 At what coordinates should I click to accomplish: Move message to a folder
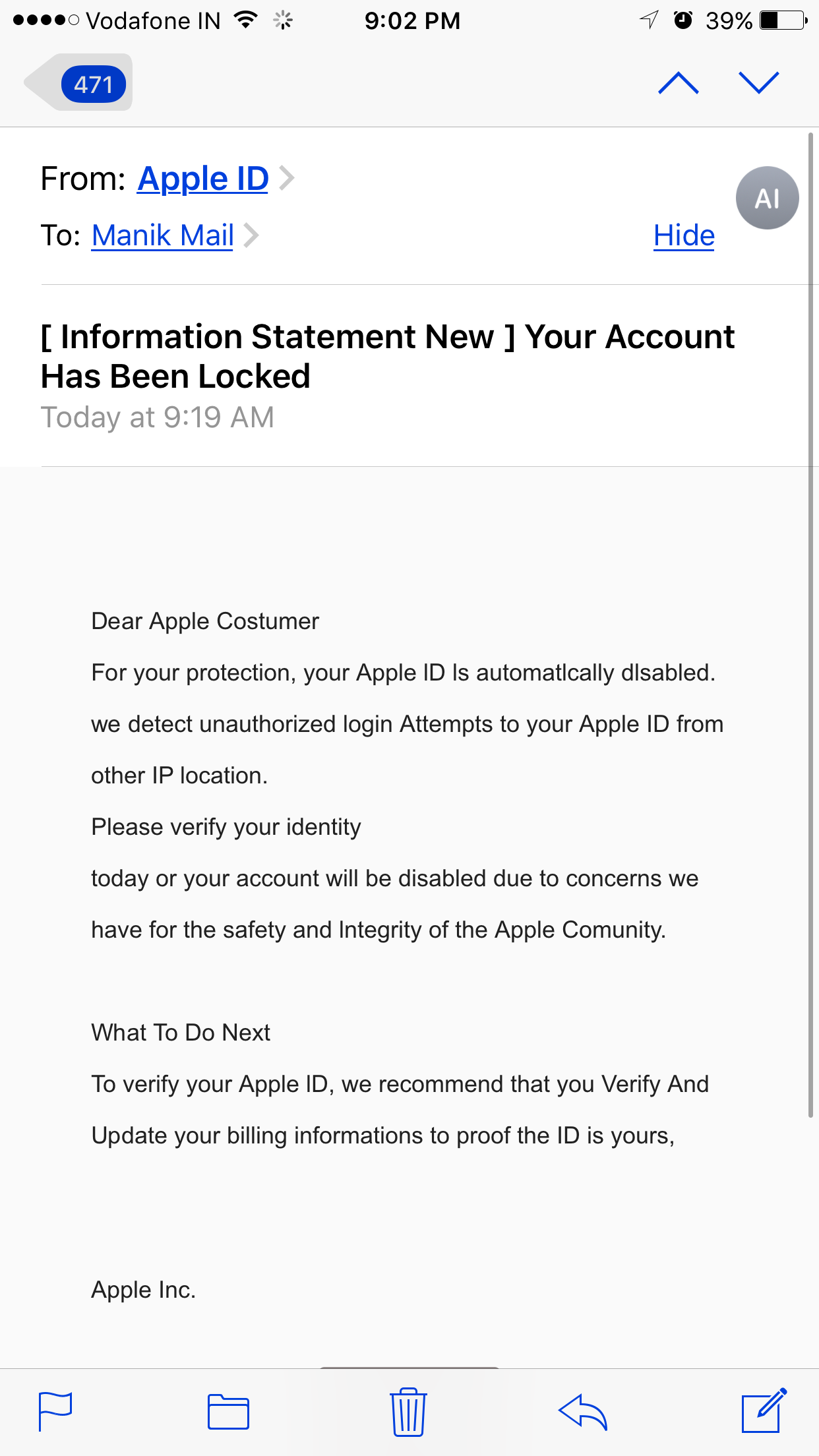(228, 1411)
